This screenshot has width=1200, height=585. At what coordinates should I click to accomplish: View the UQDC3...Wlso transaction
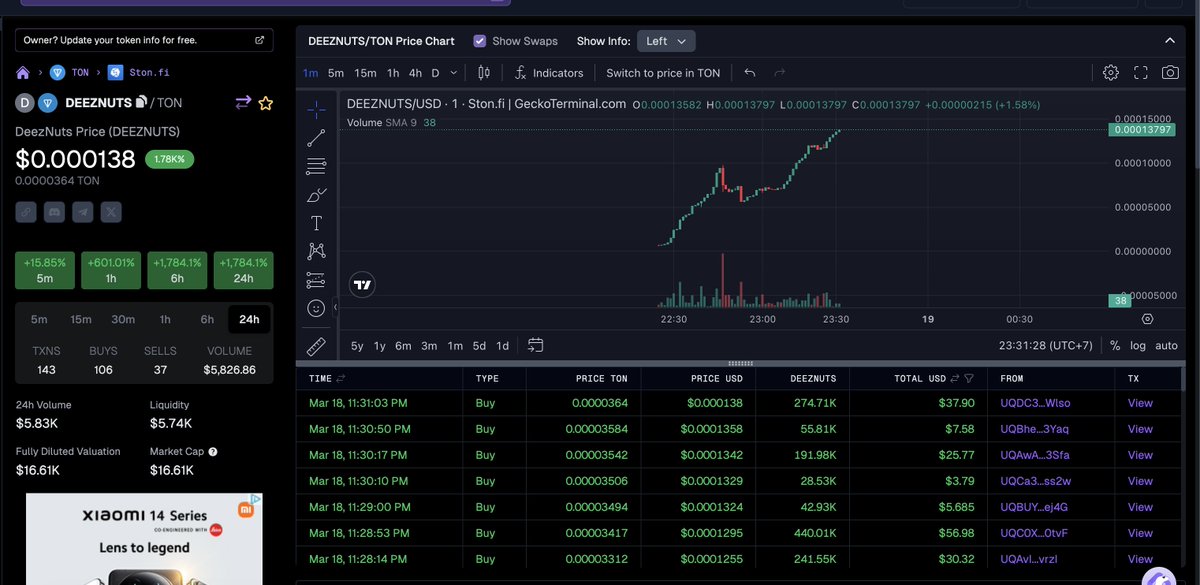coord(1140,403)
